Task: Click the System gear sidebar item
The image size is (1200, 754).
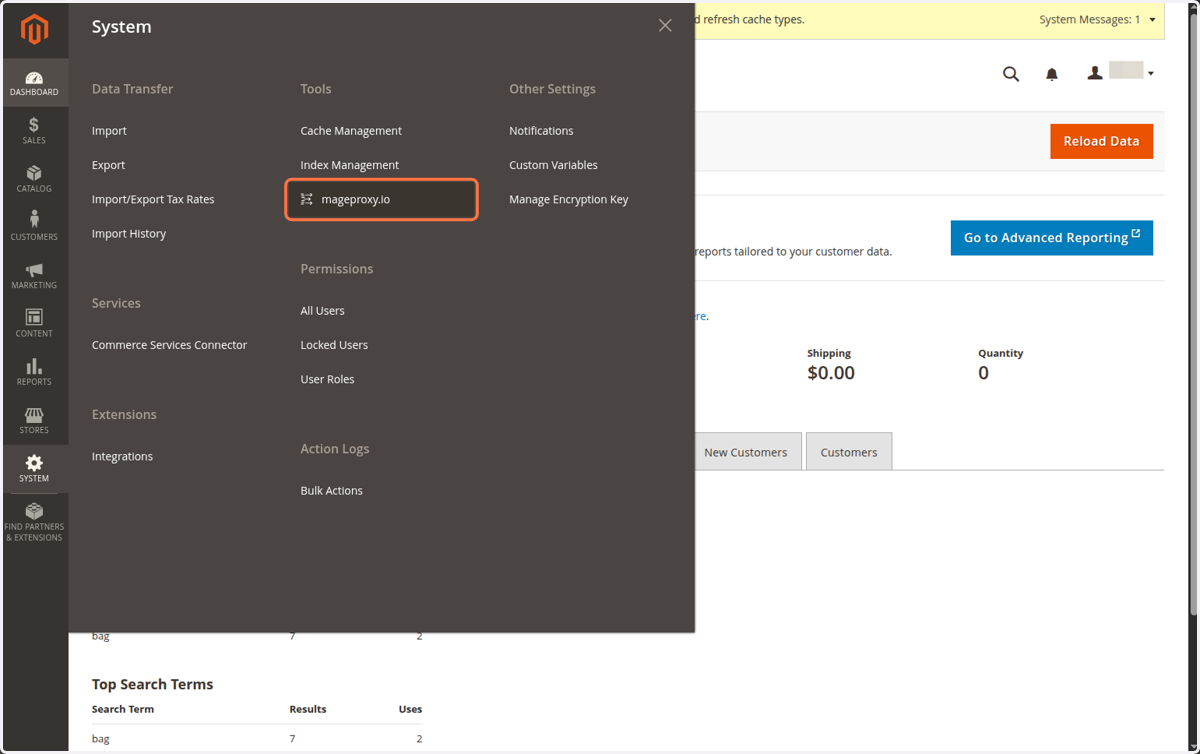Action: tap(34, 469)
